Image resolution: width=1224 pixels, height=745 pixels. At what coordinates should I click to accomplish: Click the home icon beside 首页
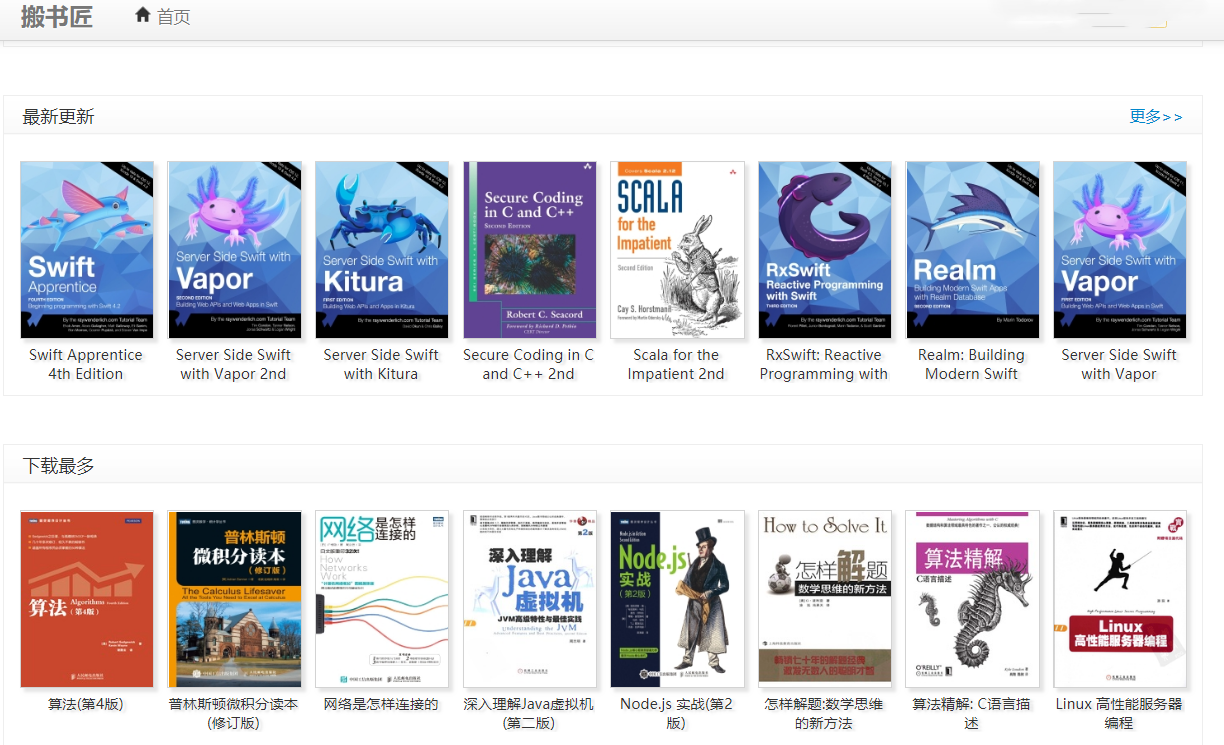143,15
